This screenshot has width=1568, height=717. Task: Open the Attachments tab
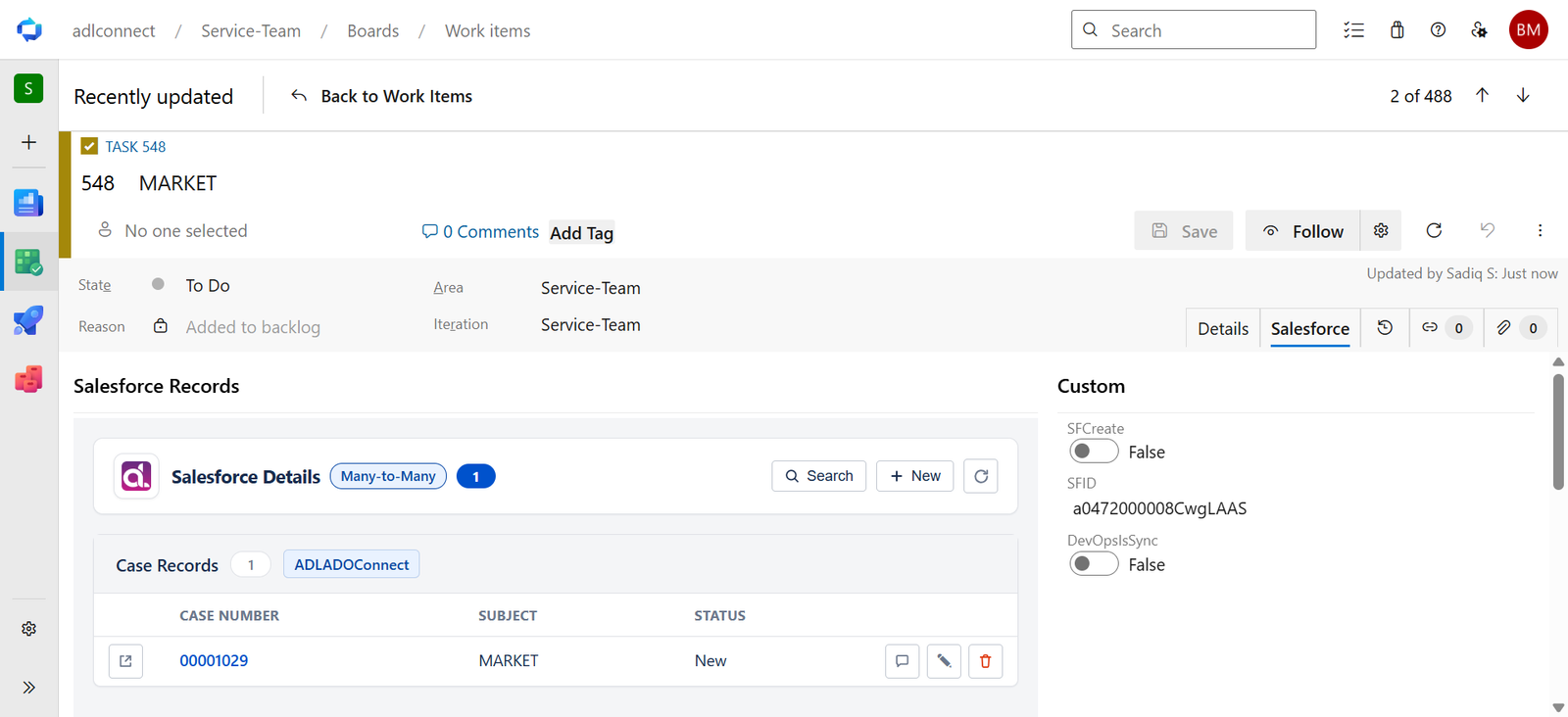click(1521, 328)
